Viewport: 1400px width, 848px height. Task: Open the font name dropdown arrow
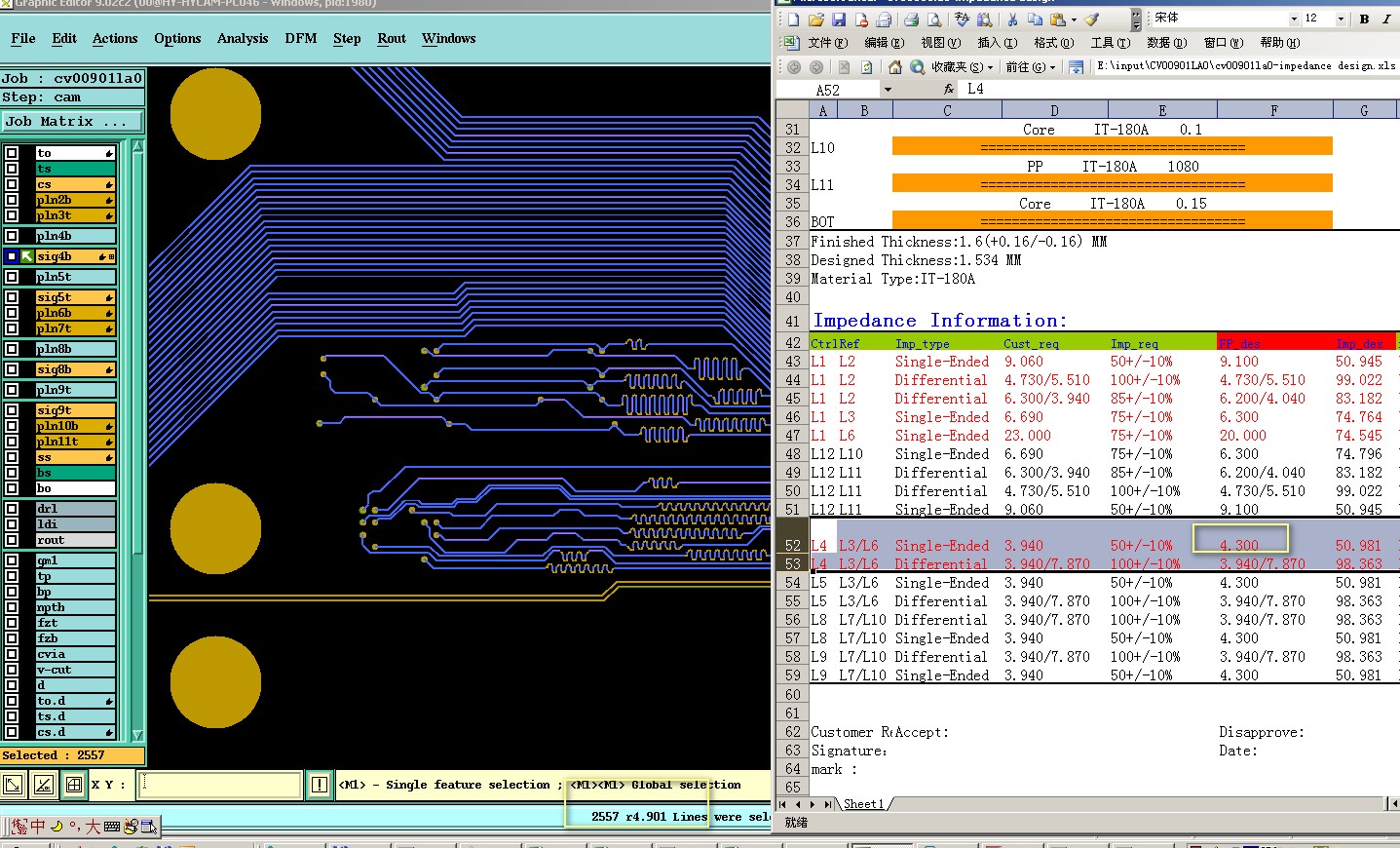point(1294,19)
